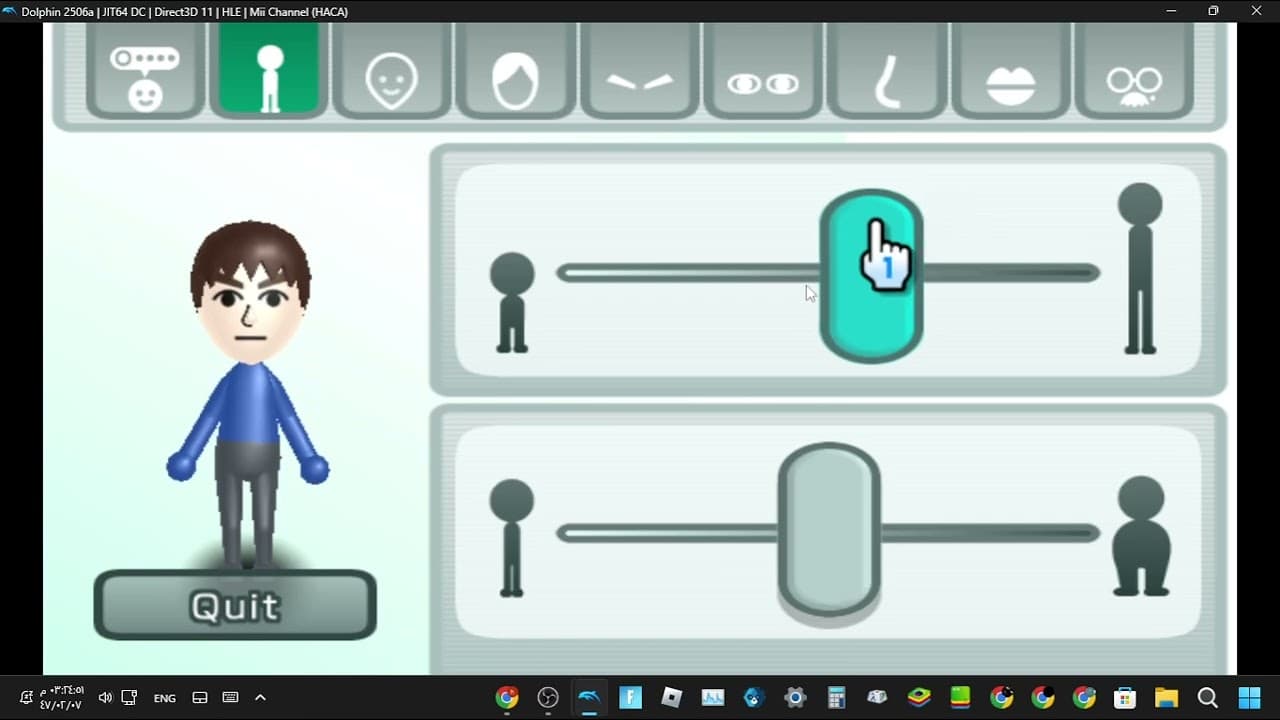Click the thin figure icon on build slider
This screenshot has height=720, width=1280.
pos(512,538)
